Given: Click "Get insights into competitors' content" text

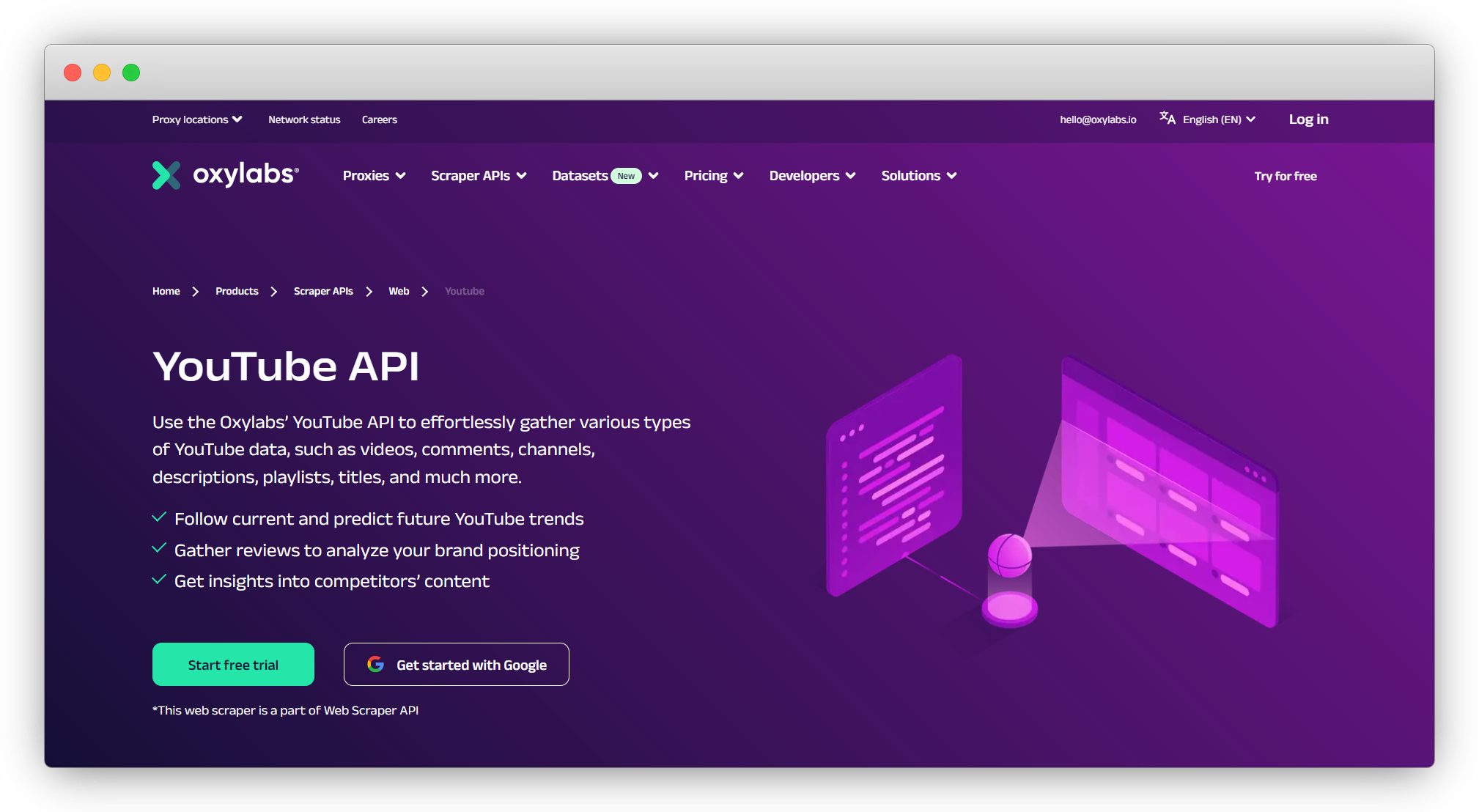Looking at the screenshot, I should pyautogui.click(x=332, y=581).
